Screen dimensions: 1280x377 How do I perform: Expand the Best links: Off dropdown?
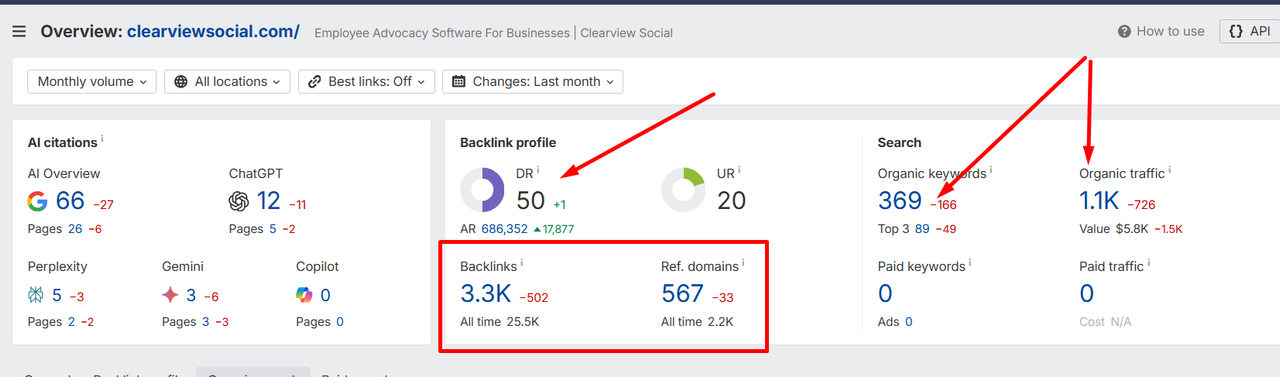(x=367, y=82)
